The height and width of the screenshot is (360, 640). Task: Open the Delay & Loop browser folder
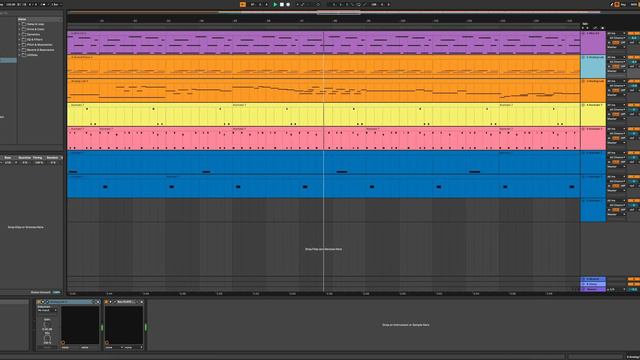tap(36, 24)
